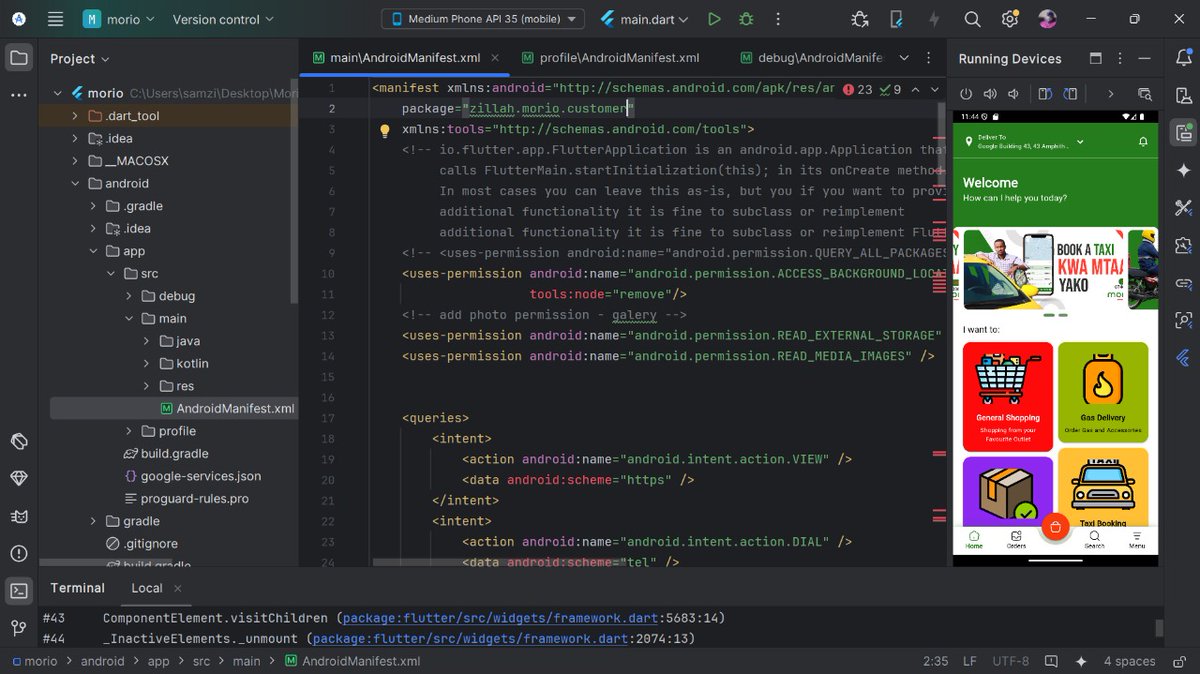This screenshot has width=1200, height=674.
Task: Open Medium Phone API 35 device dropdown
Action: [x=483, y=19]
